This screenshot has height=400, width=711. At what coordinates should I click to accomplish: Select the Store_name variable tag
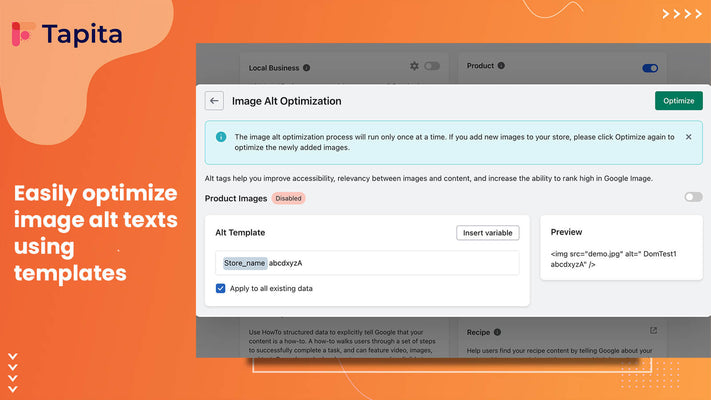[245, 263]
